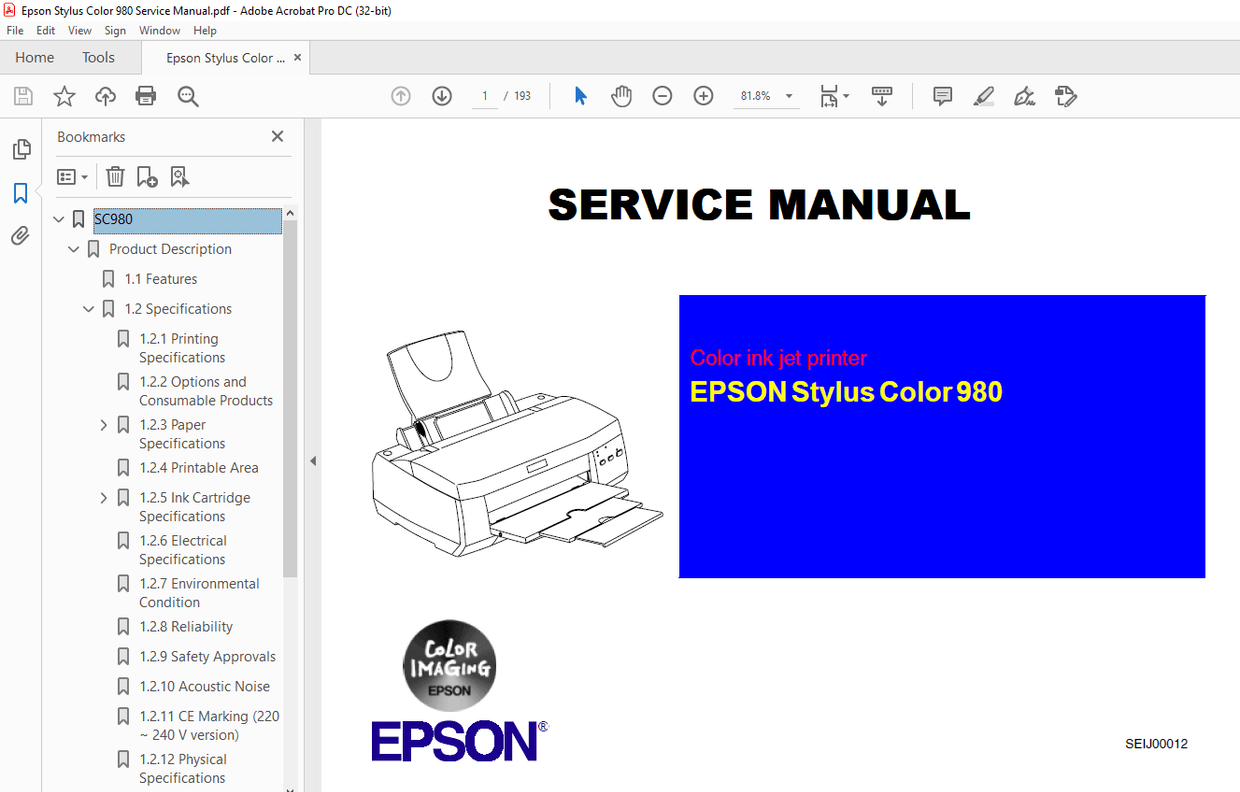Image resolution: width=1240 pixels, height=792 pixels.
Task: Click bookmarks scrollbar up arrow
Action: tap(290, 213)
